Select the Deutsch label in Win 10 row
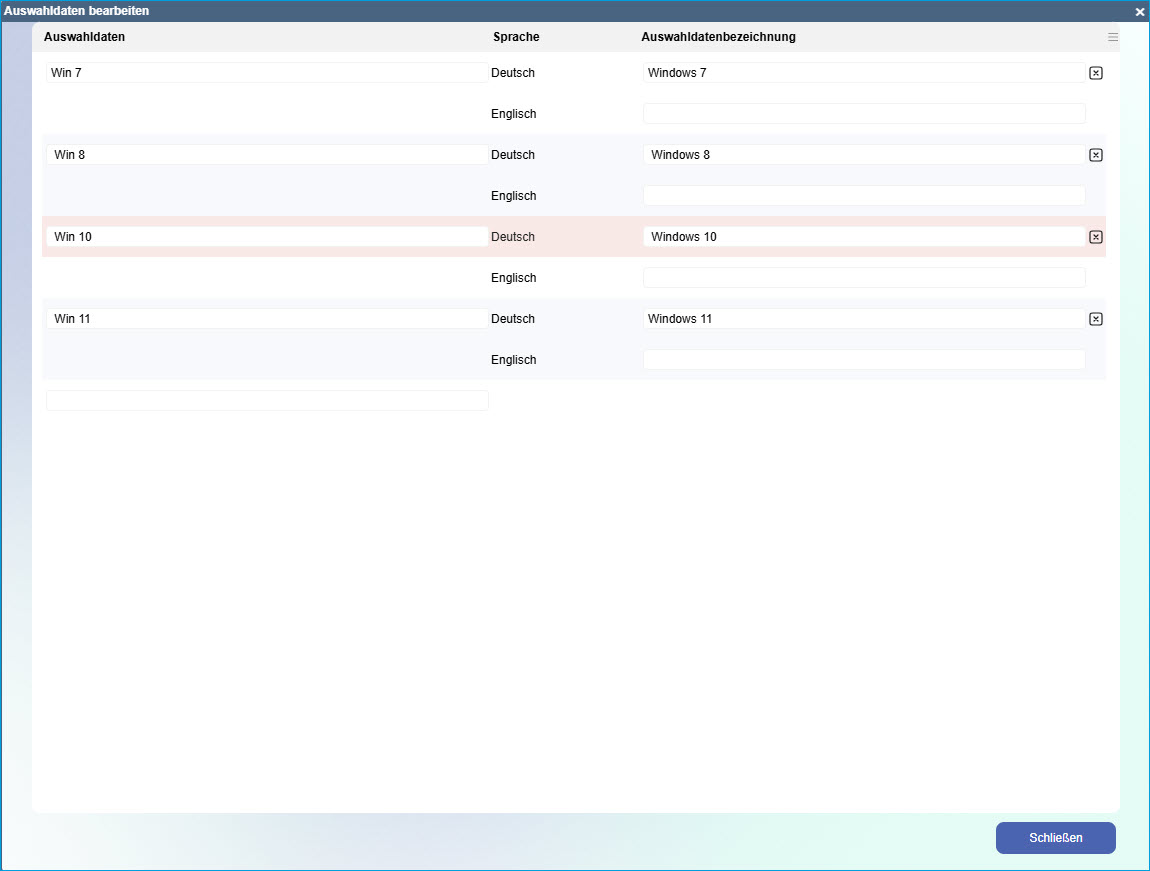 click(513, 237)
